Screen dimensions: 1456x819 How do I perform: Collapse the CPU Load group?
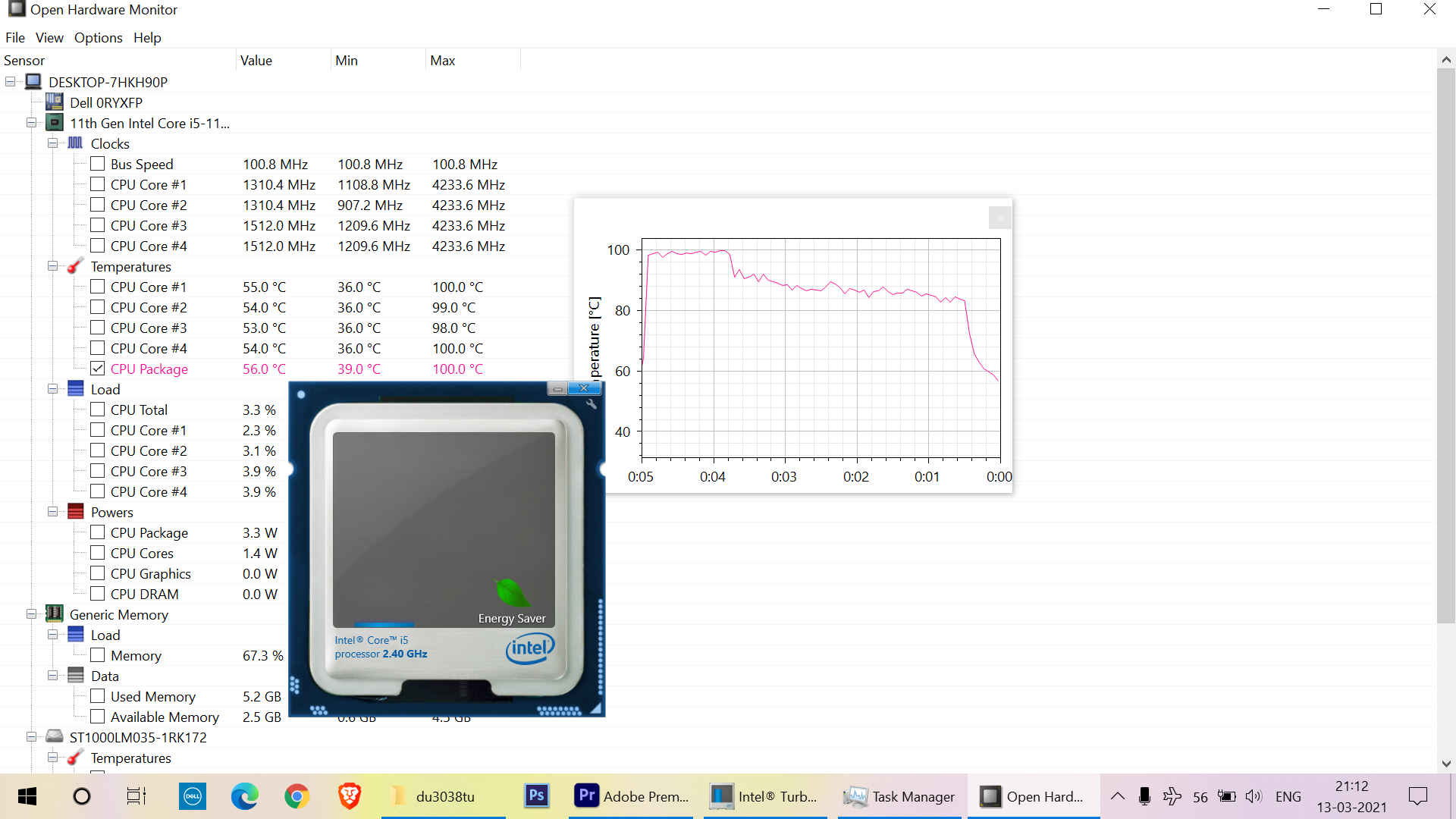tap(52, 388)
